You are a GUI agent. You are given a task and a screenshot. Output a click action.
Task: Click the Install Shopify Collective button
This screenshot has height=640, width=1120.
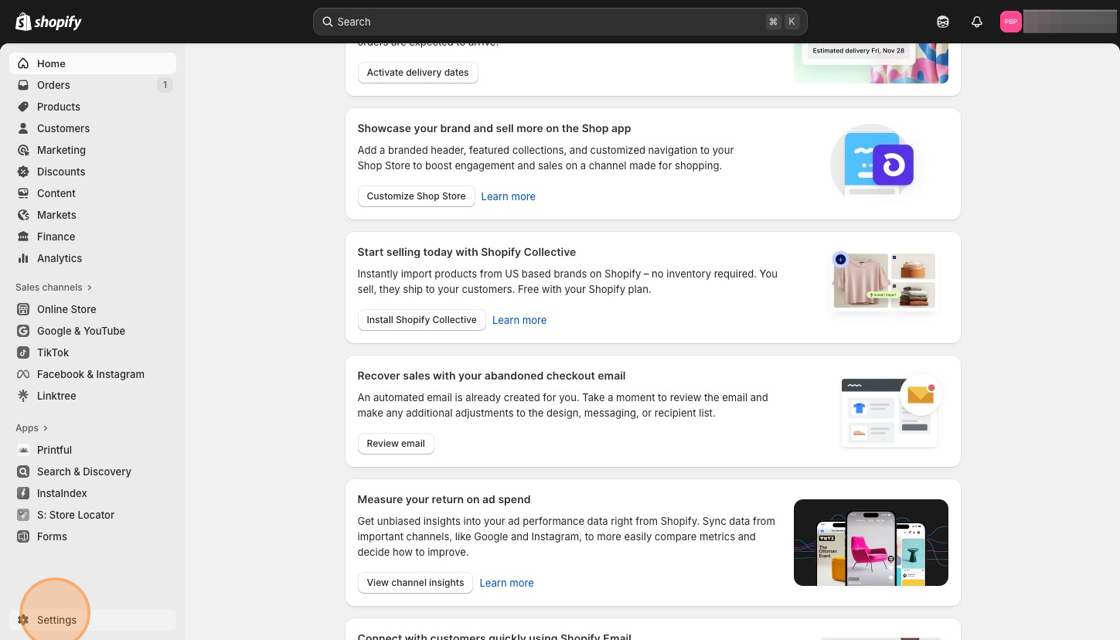[x=421, y=319]
